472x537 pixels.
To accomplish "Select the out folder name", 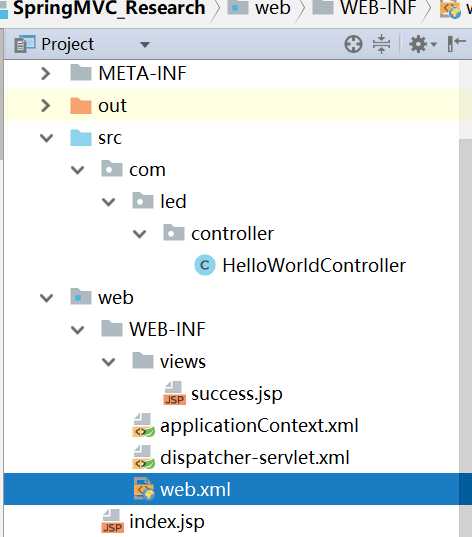I will (112, 106).
